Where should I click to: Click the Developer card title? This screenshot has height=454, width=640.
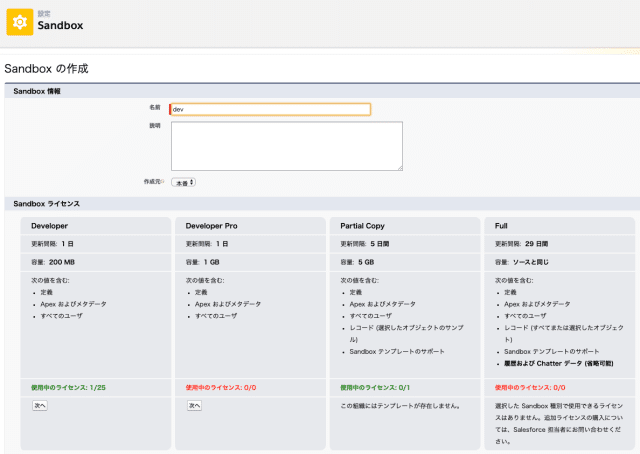49,226
